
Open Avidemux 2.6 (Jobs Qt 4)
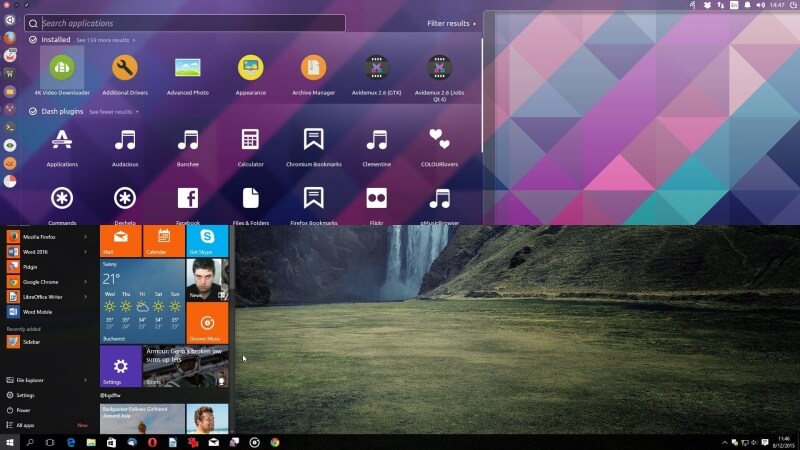(x=439, y=76)
